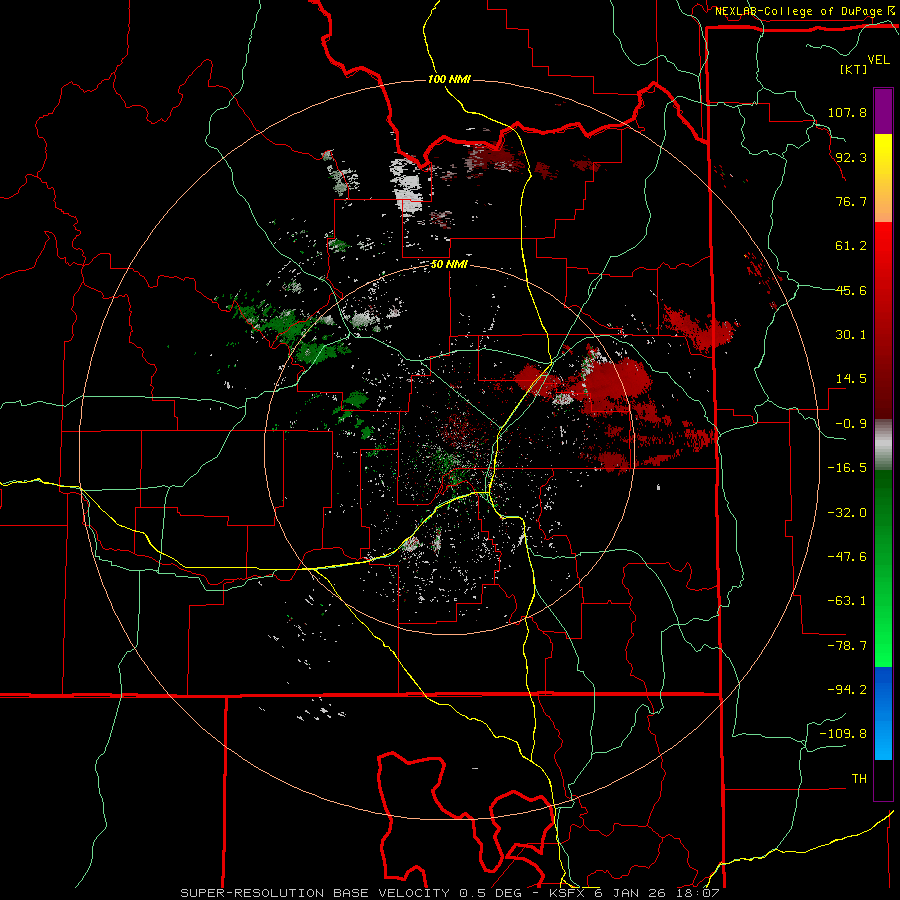Click the TH legend label
900x900 pixels.
pyautogui.click(x=859, y=778)
